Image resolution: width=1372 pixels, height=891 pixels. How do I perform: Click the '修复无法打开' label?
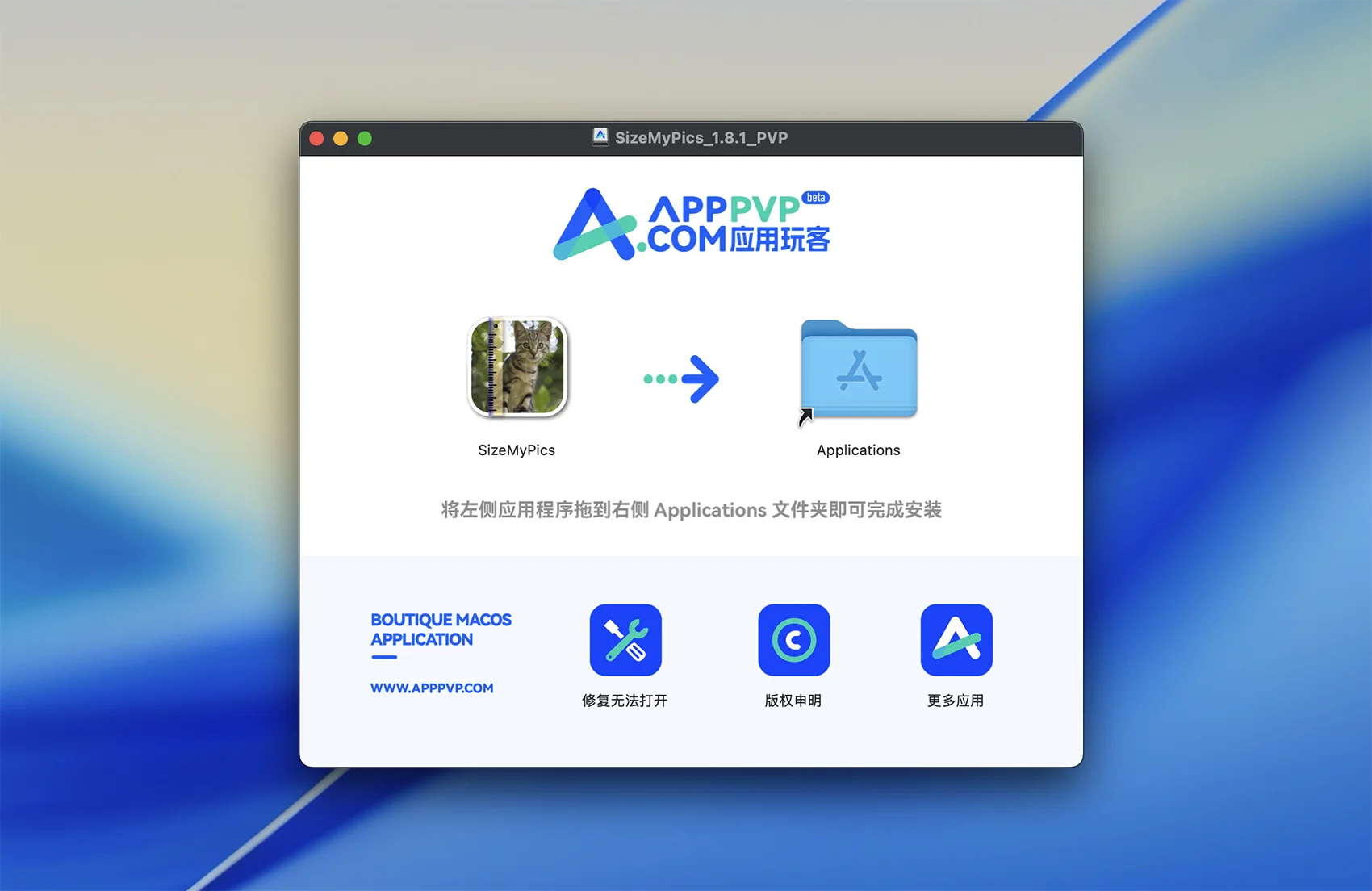625,701
